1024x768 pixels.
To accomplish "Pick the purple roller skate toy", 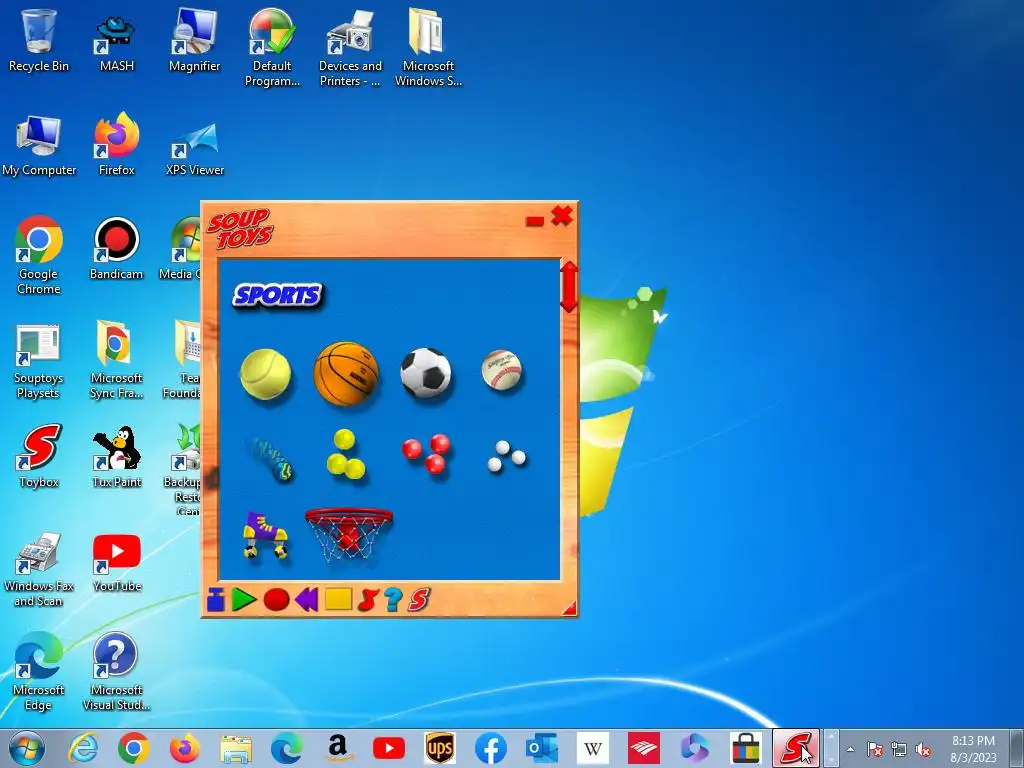I will [x=265, y=536].
